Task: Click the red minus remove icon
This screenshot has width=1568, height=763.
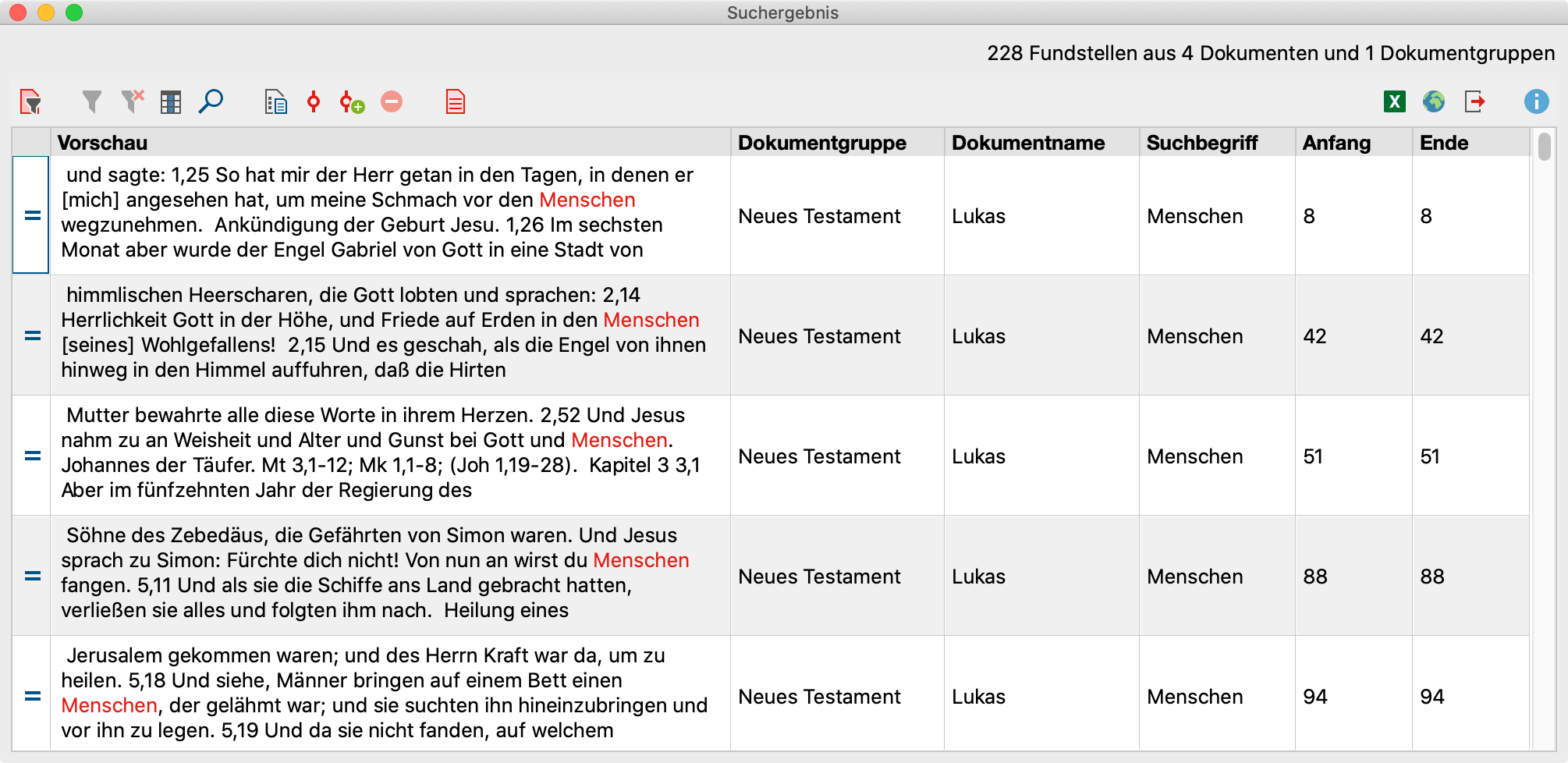Action: pos(392,101)
